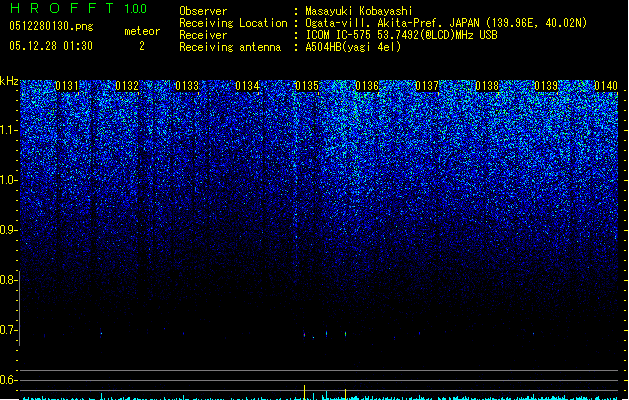The image size is (629, 400).
Task: Click the 1.0 frequency axis label
Action: click(x=9, y=180)
